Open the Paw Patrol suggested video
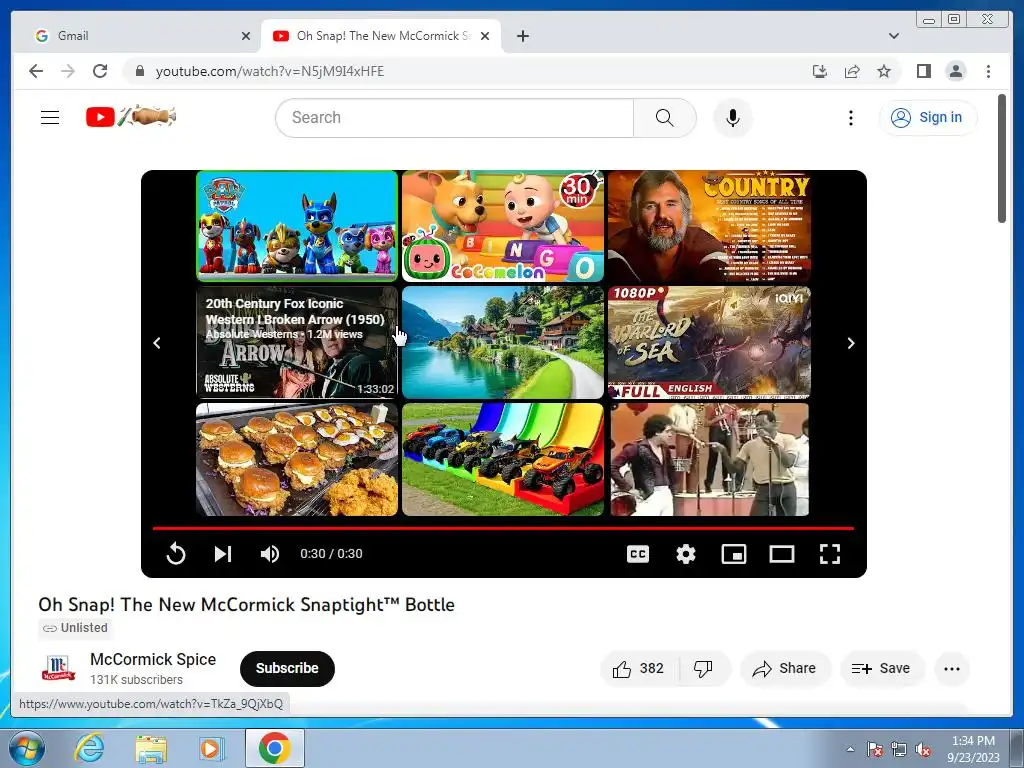Image resolution: width=1024 pixels, height=768 pixels. [297, 226]
